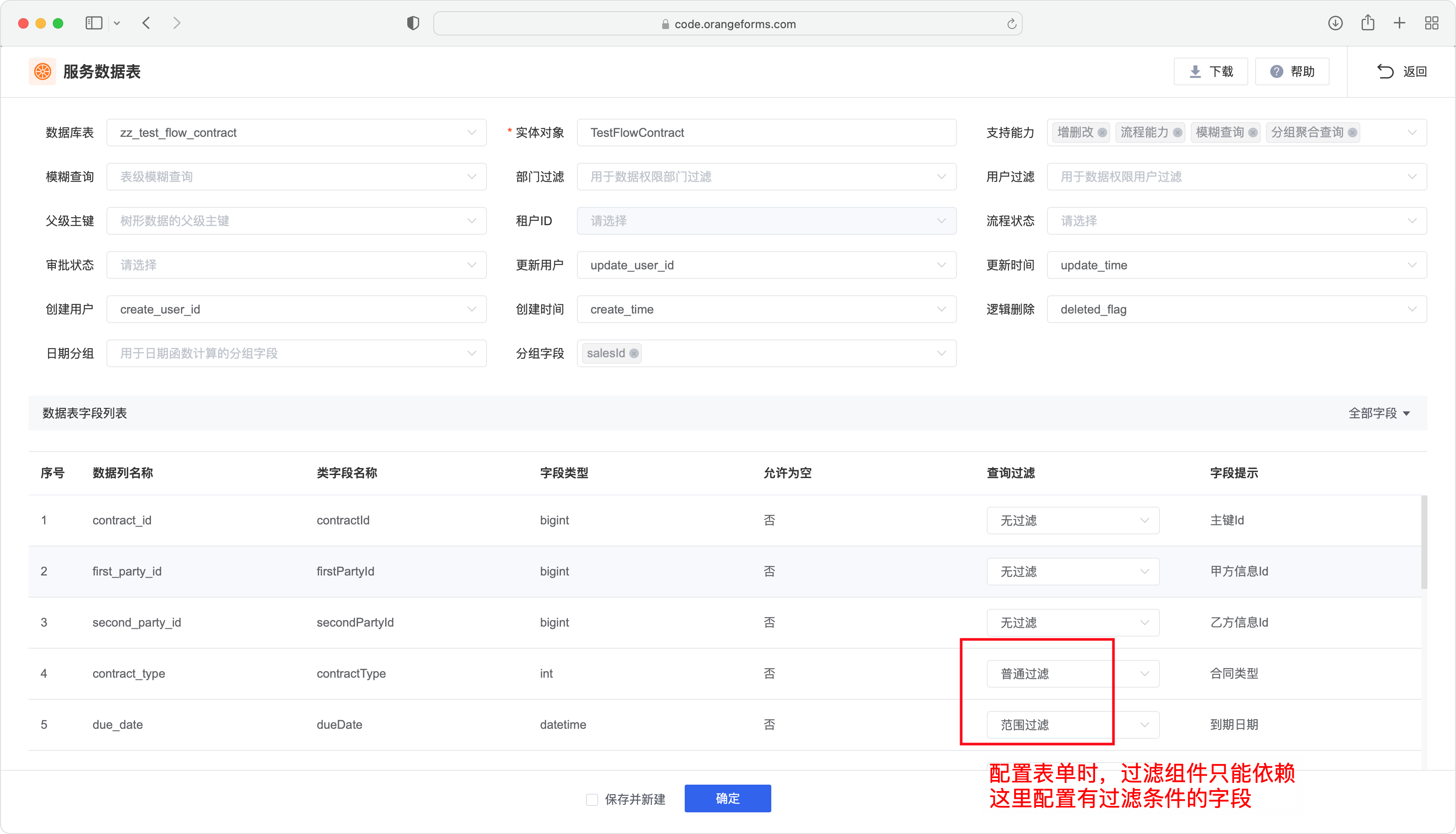
Task: Expand the 支持能力 multi-select dropdown
Action: pos(1411,133)
